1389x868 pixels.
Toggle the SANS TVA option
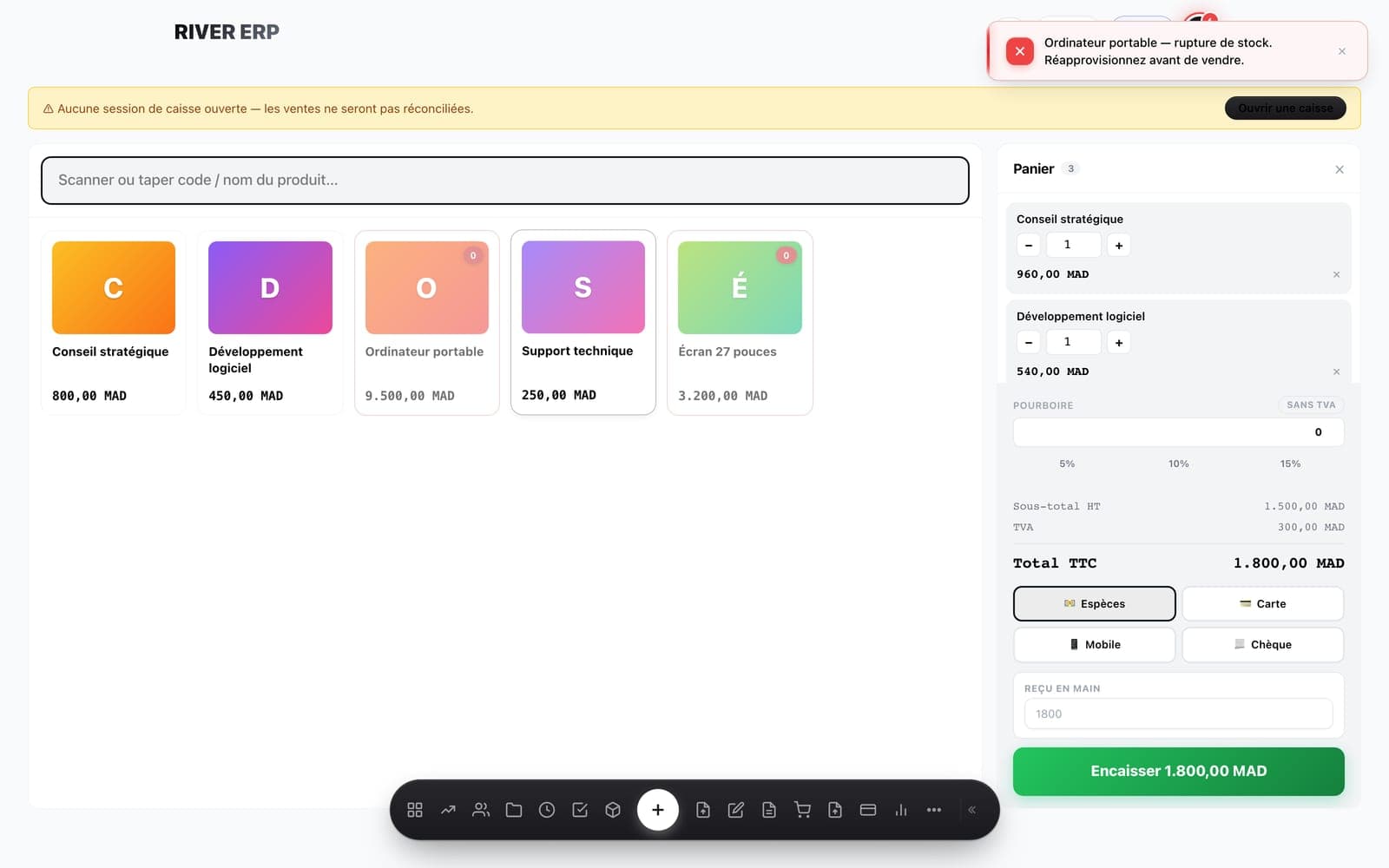[1311, 404]
